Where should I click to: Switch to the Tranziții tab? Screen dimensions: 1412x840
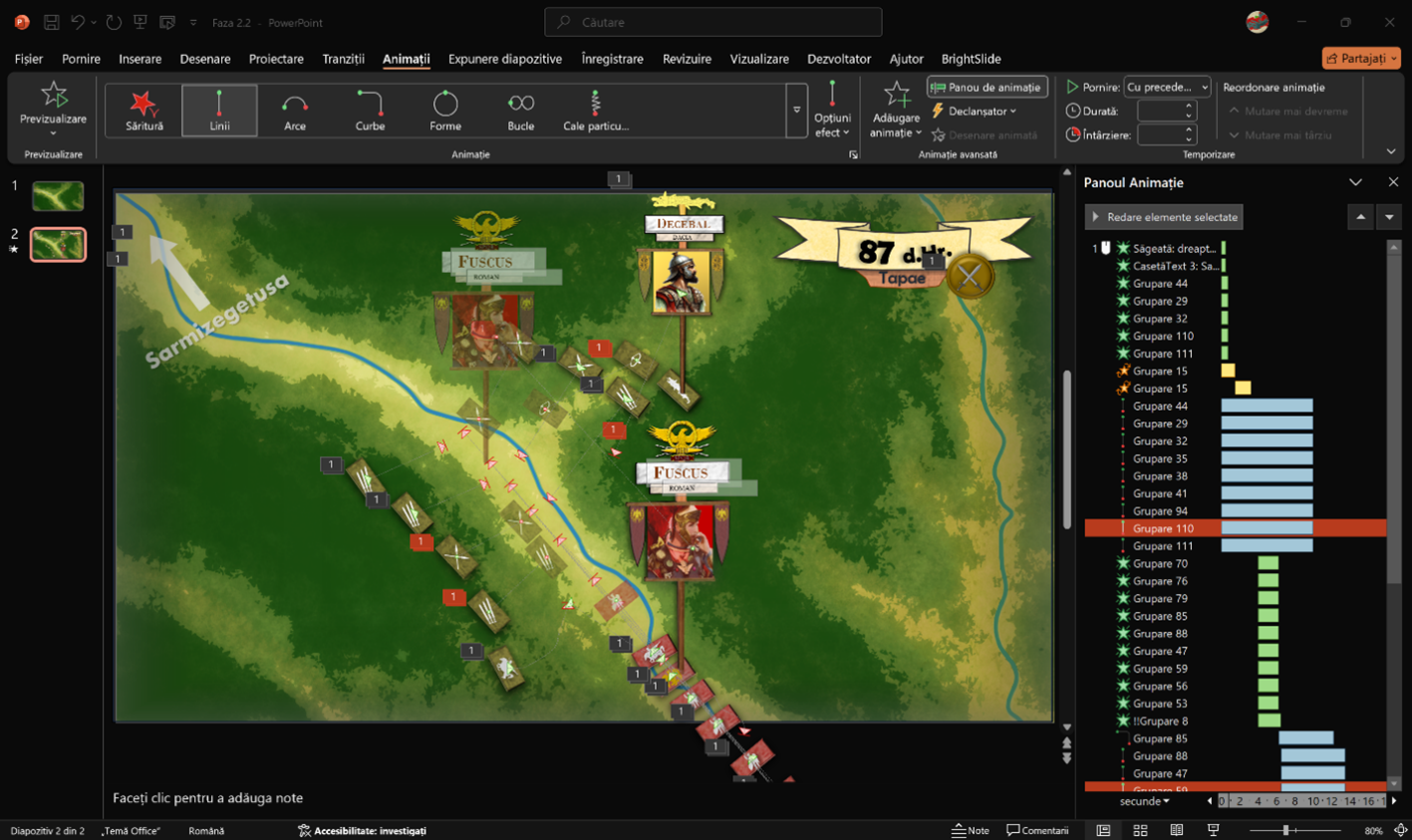(x=343, y=59)
